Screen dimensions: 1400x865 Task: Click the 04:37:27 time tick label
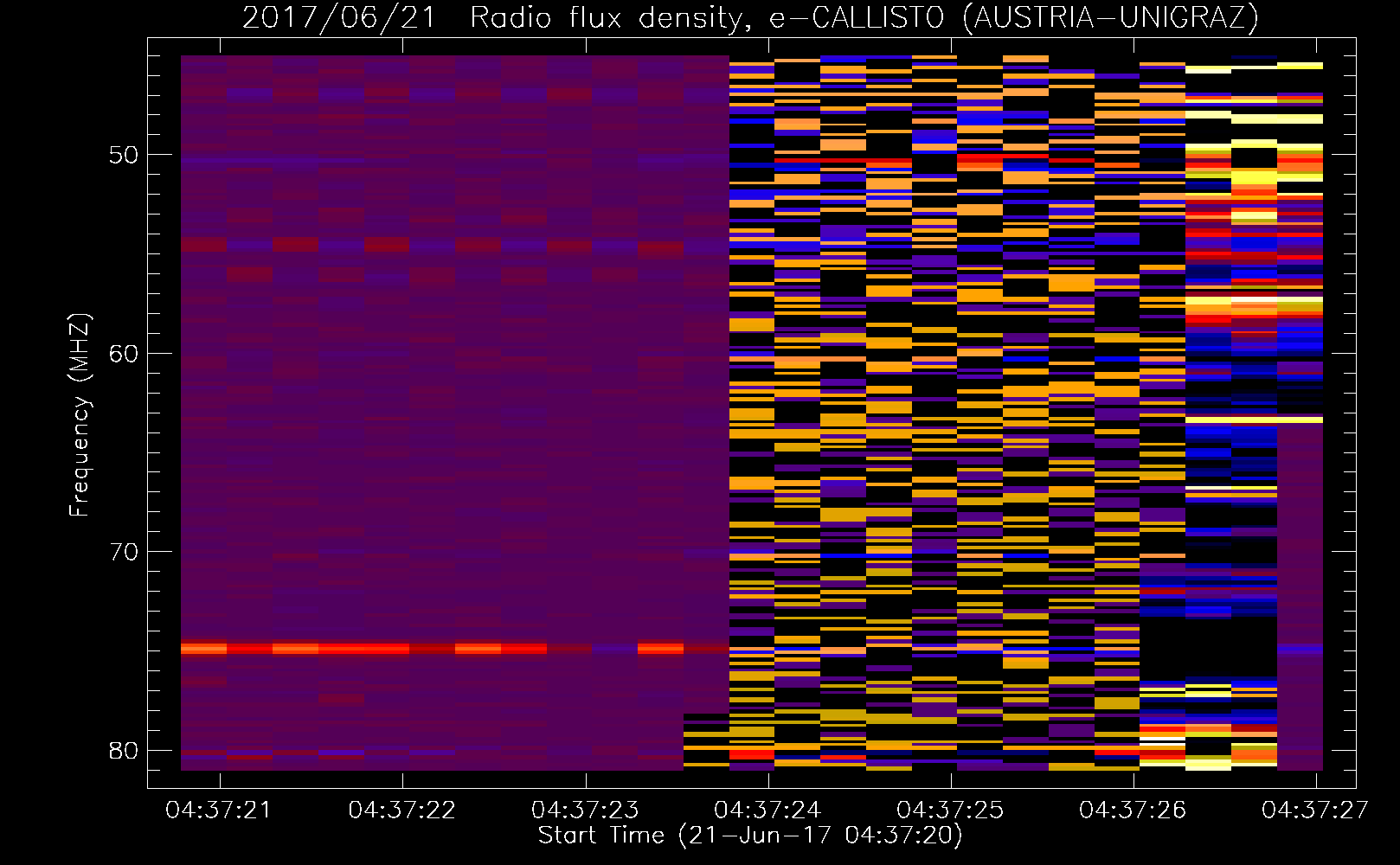1315,811
